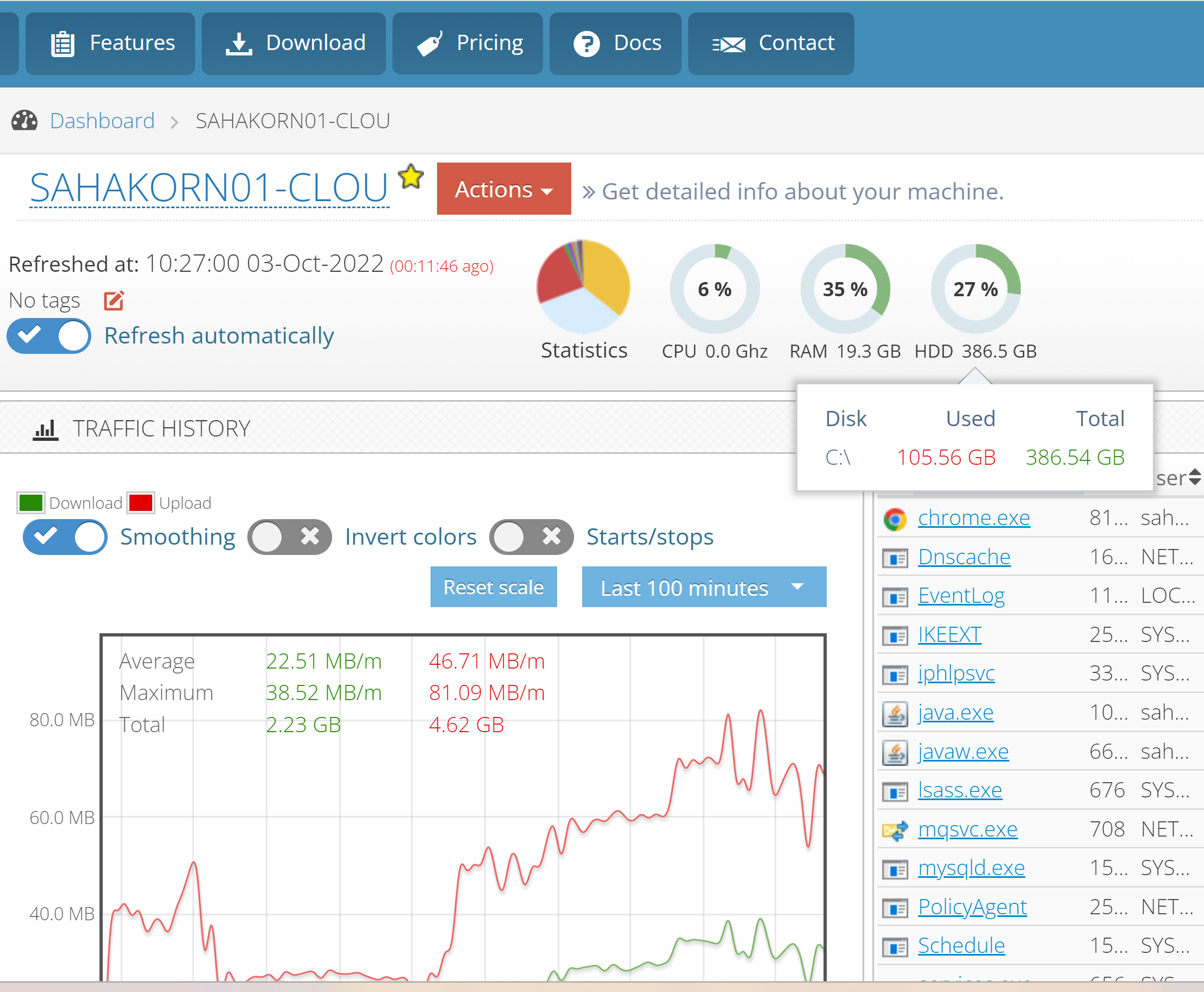The width and height of the screenshot is (1204, 992).
Task: Enable the Starts/stops toggle
Action: click(x=531, y=537)
